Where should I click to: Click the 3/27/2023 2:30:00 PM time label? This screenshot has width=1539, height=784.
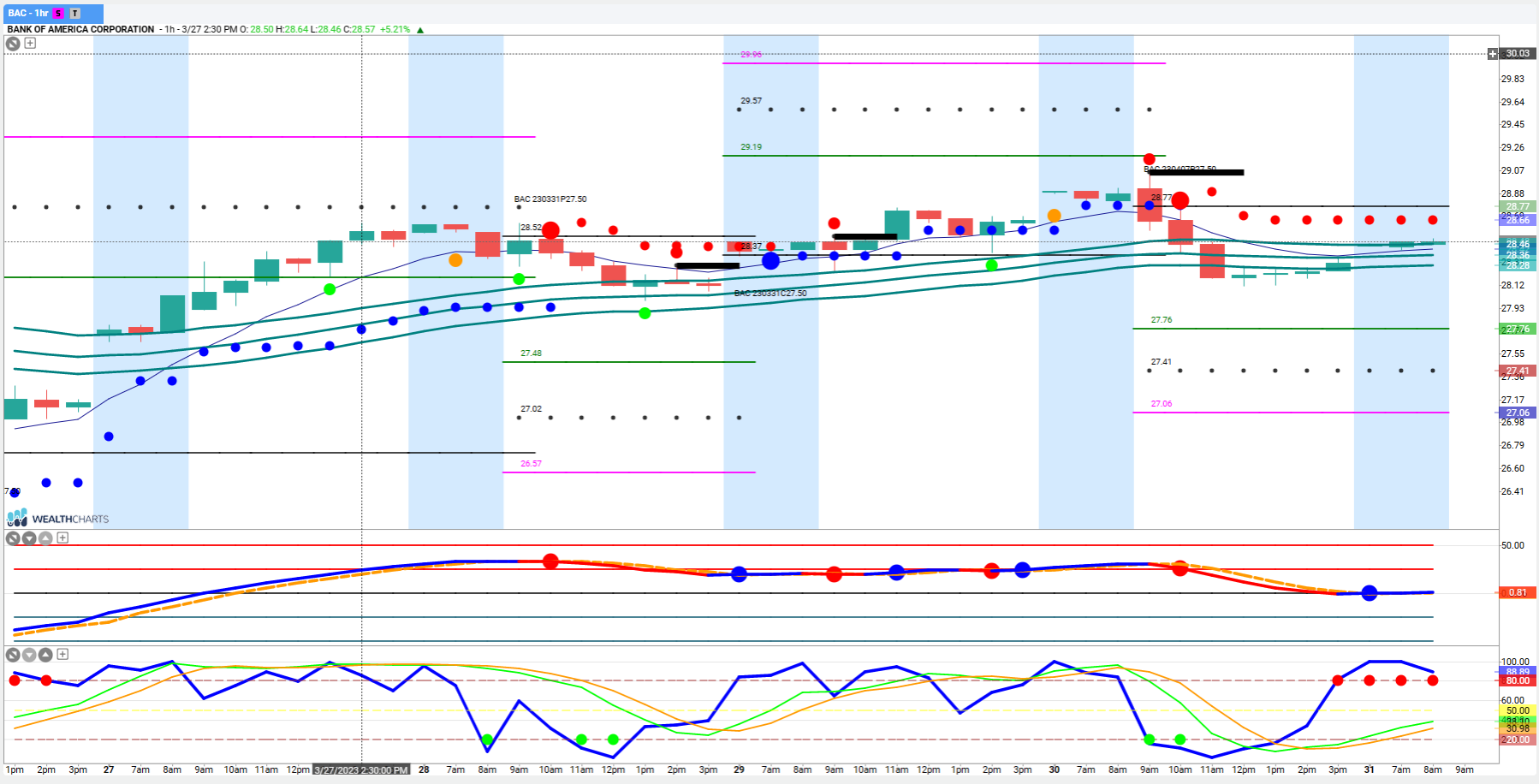click(x=360, y=769)
